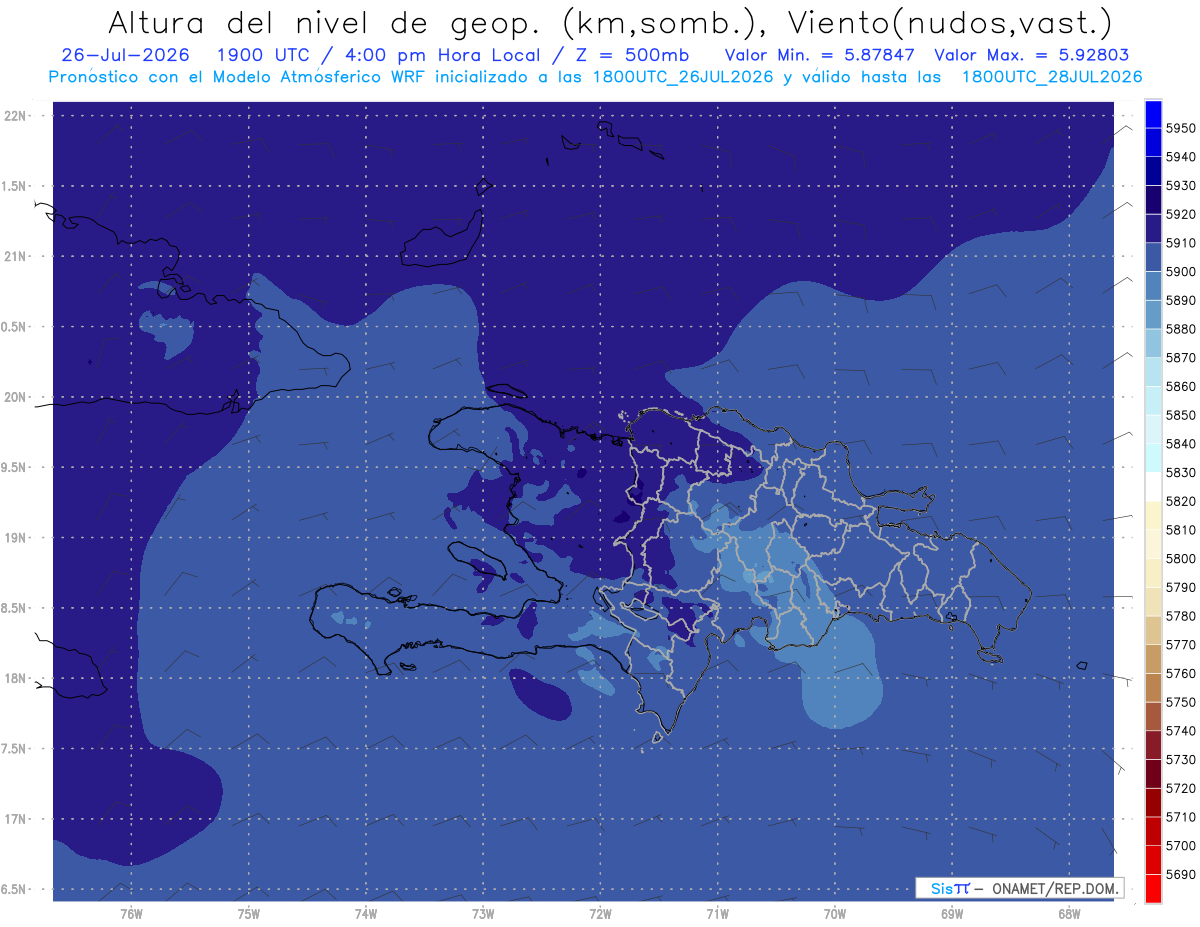Click 'Valor Min. = 5.87847' text

coord(819,55)
